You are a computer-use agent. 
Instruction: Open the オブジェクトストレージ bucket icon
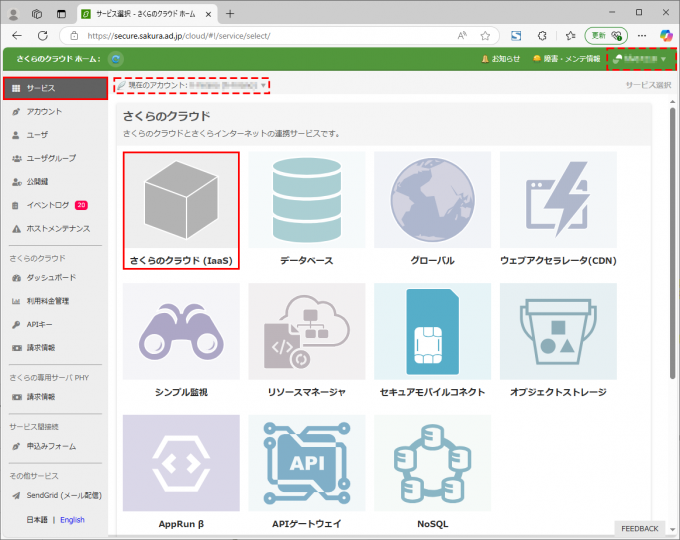click(x=558, y=332)
